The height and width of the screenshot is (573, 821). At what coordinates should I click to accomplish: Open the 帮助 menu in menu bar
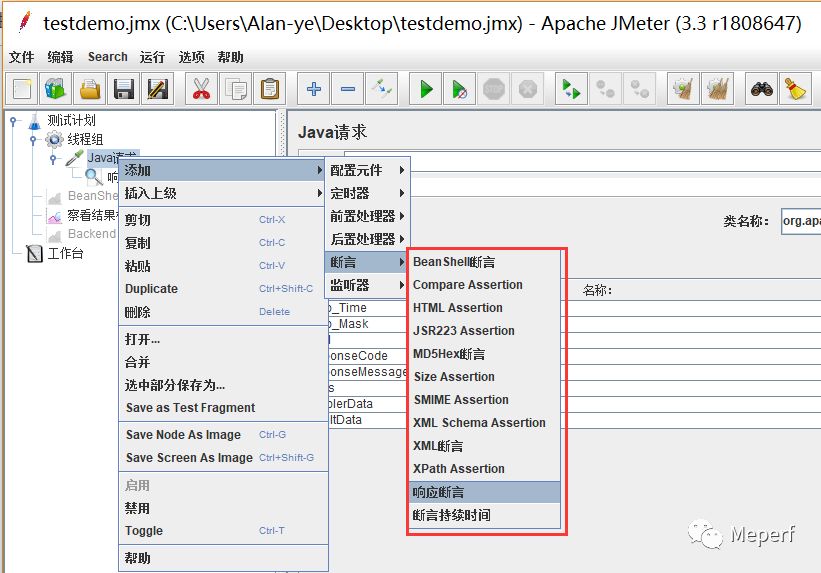pyautogui.click(x=230, y=57)
